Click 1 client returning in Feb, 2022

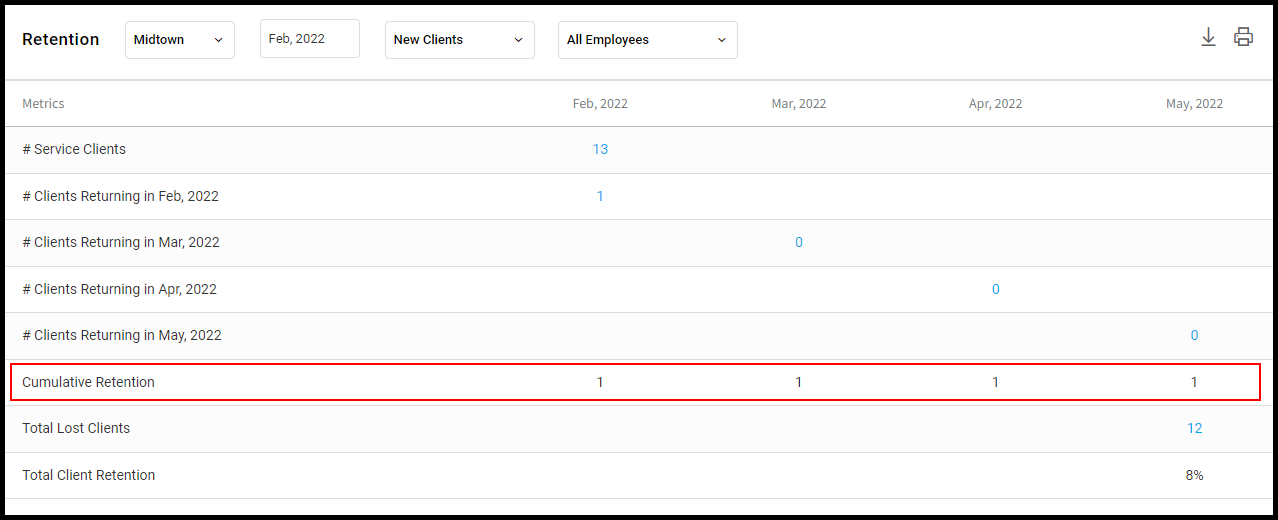pyautogui.click(x=600, y=196)
